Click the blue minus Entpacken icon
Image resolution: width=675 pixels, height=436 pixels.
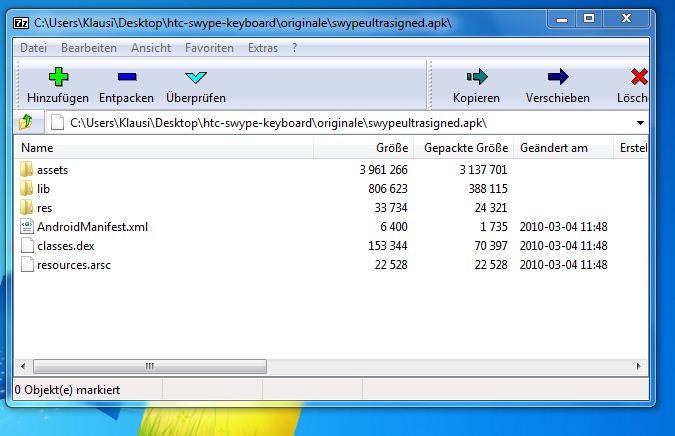pyautogui.click(x=127, y=77)
